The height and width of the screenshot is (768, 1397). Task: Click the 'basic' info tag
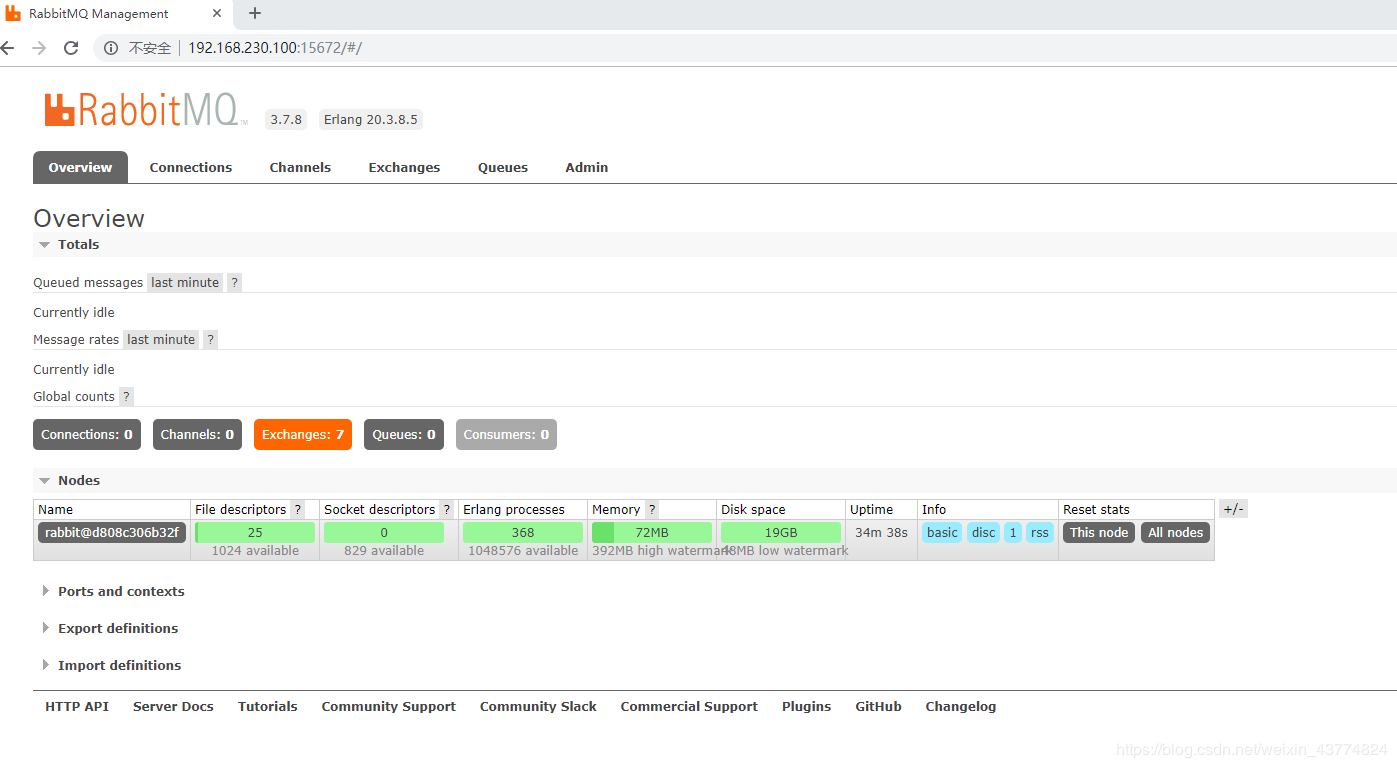tap(942, 533)
